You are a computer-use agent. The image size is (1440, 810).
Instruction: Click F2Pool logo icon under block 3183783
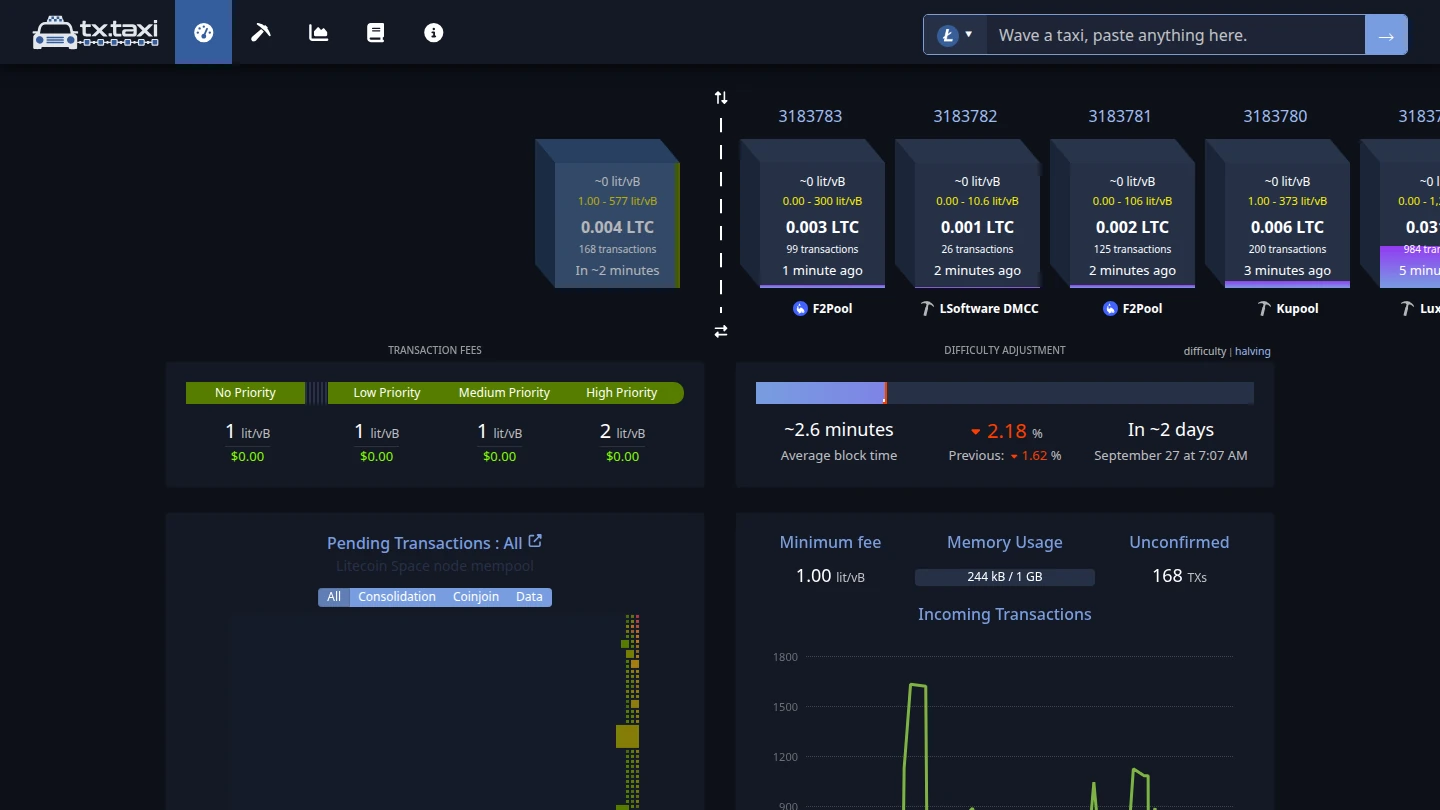click(x=800, y=308)
